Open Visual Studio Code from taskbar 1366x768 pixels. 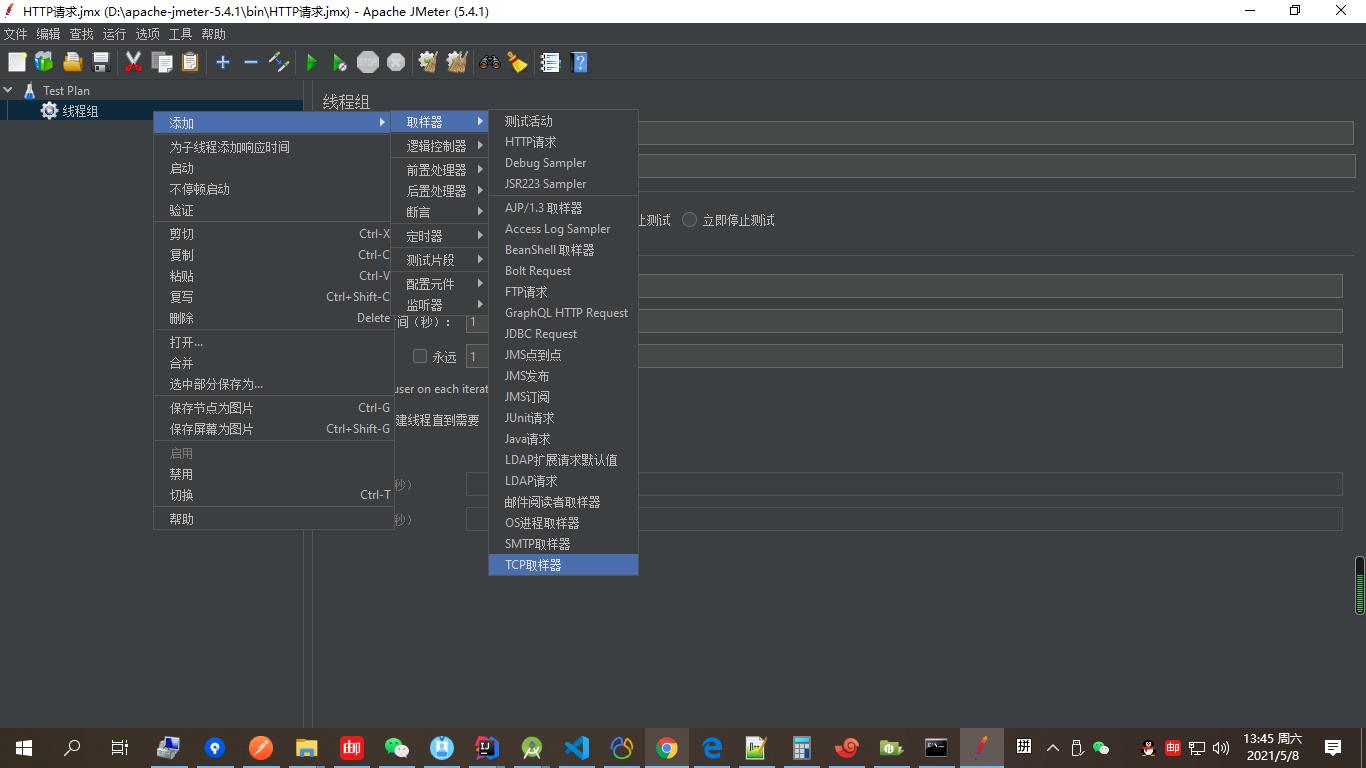576,748
